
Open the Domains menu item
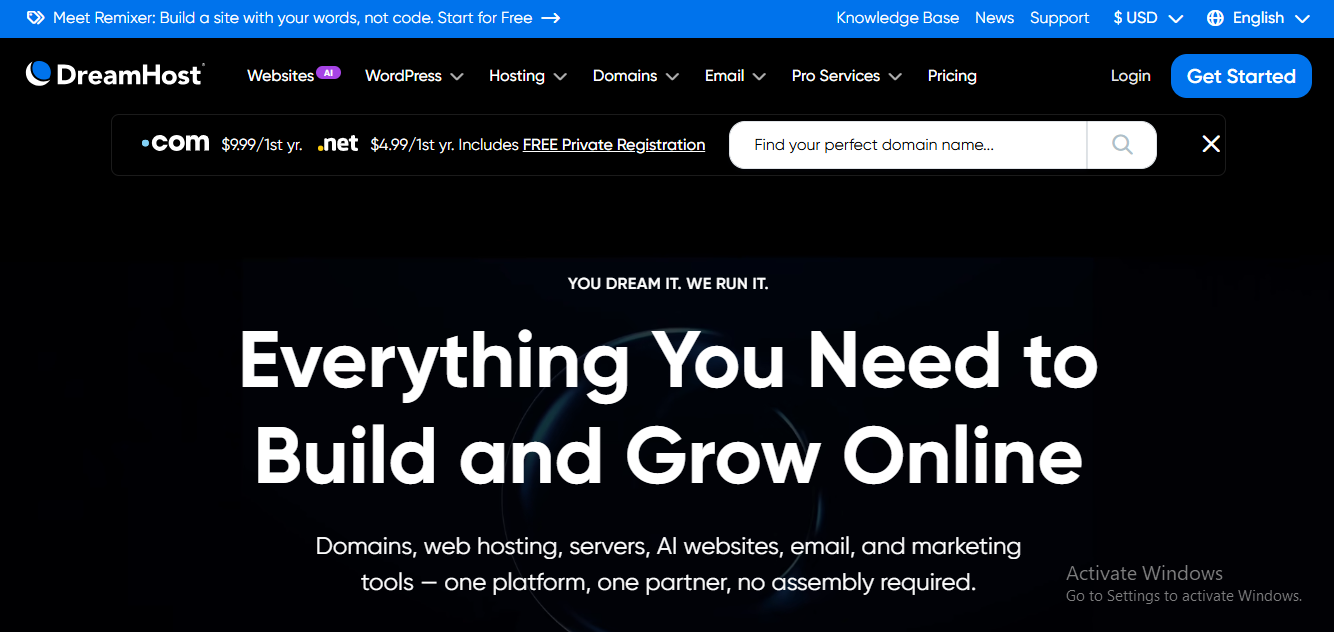point(625,76)
